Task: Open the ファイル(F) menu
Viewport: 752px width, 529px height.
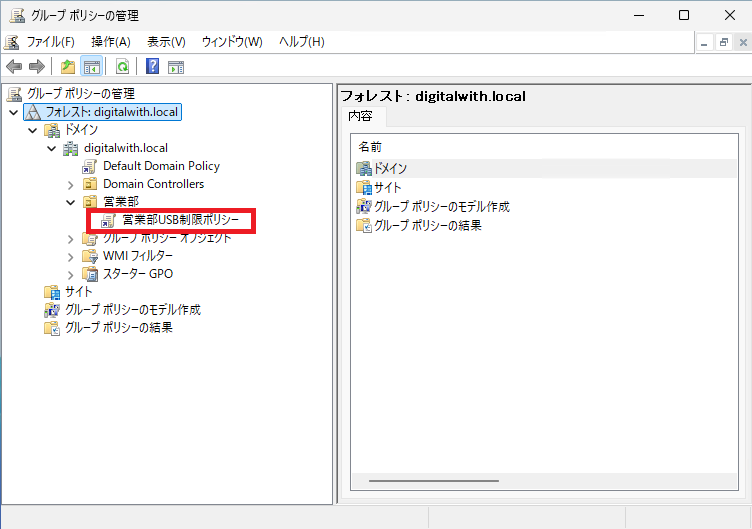Action: point(50,42)
